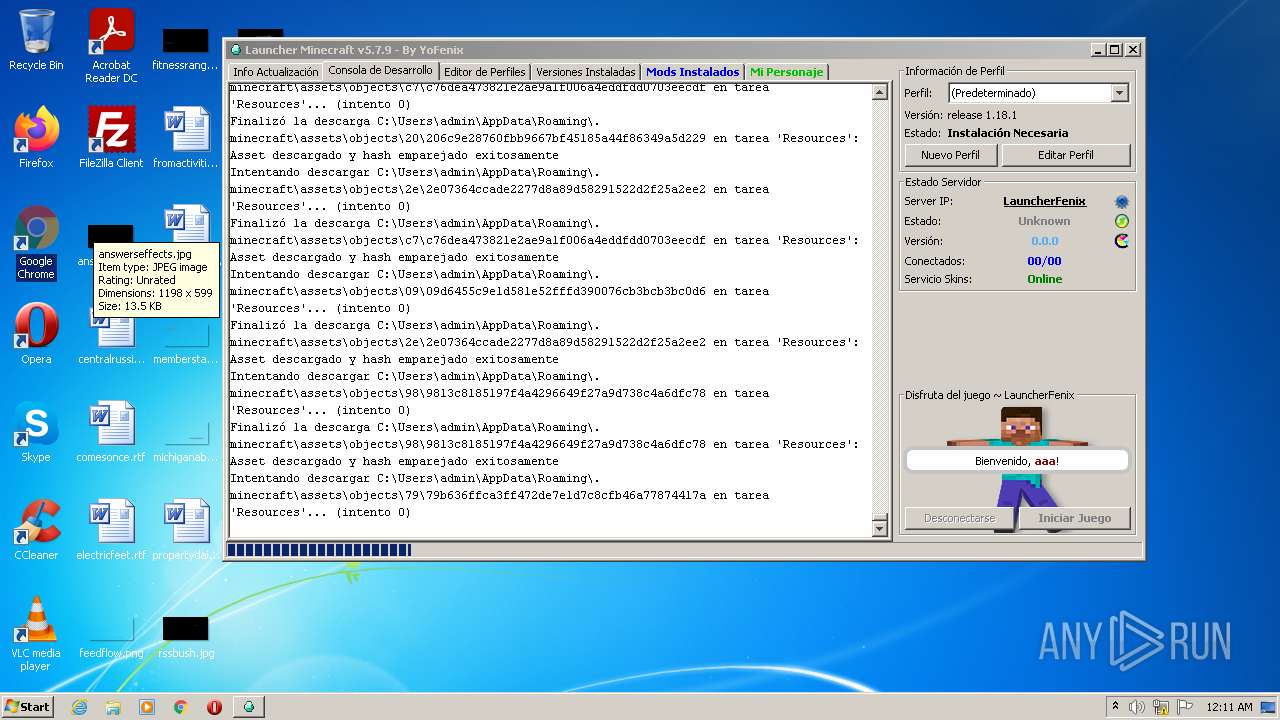This screenshot has height=720, width=1280.
Task: Click the Online skins service status
Action: point(1044,279)
